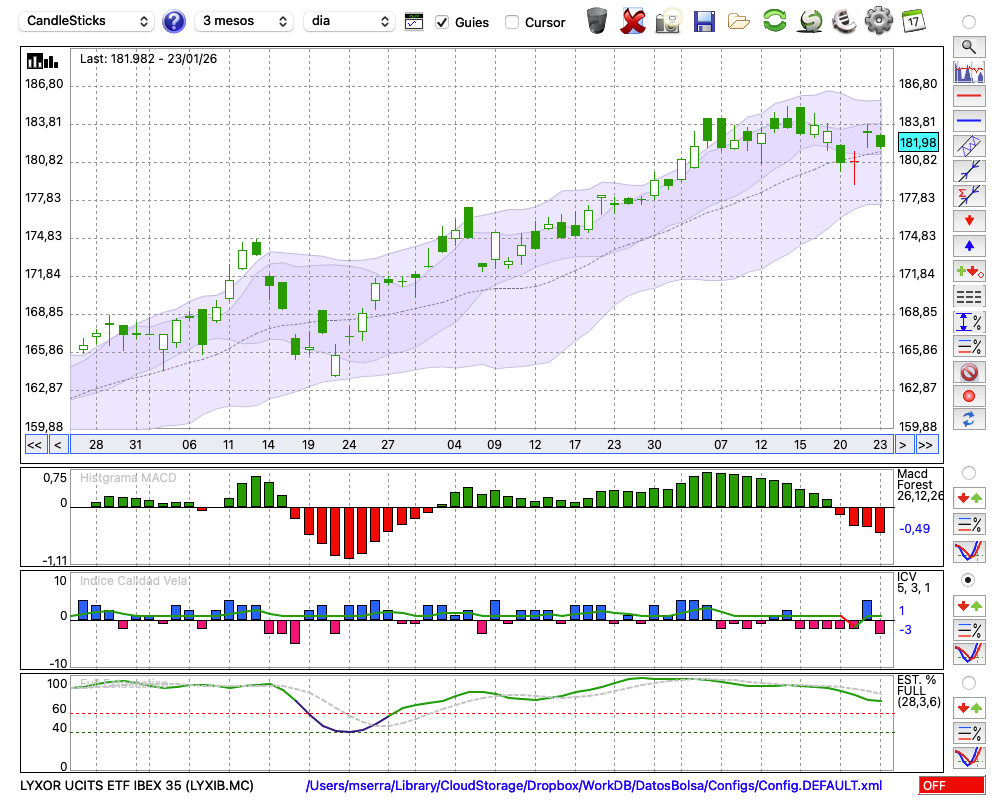
Task: Select the red horizontal line tool
Action: pos(969,96)
